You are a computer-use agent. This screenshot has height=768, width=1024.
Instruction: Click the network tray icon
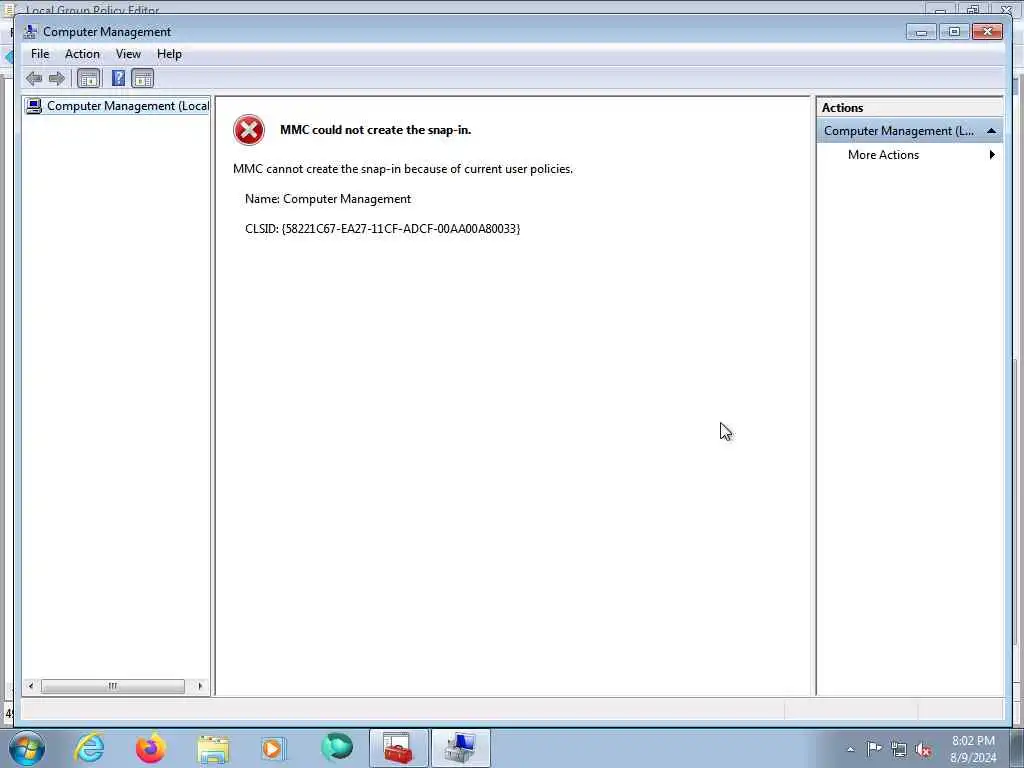click(899, 750)
